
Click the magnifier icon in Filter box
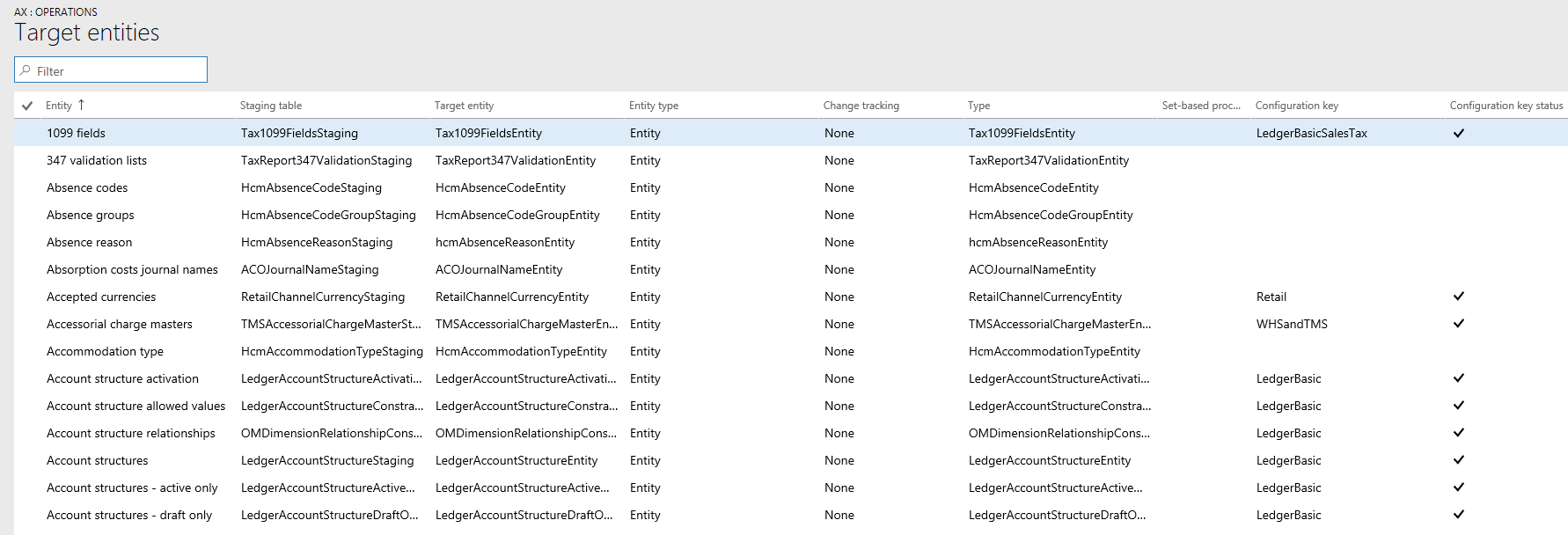(26, 70)
